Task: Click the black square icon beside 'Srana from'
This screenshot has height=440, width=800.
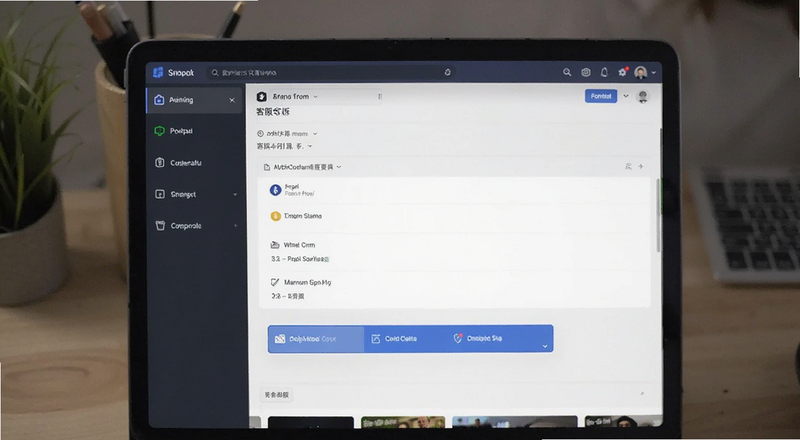Action: 262,96
